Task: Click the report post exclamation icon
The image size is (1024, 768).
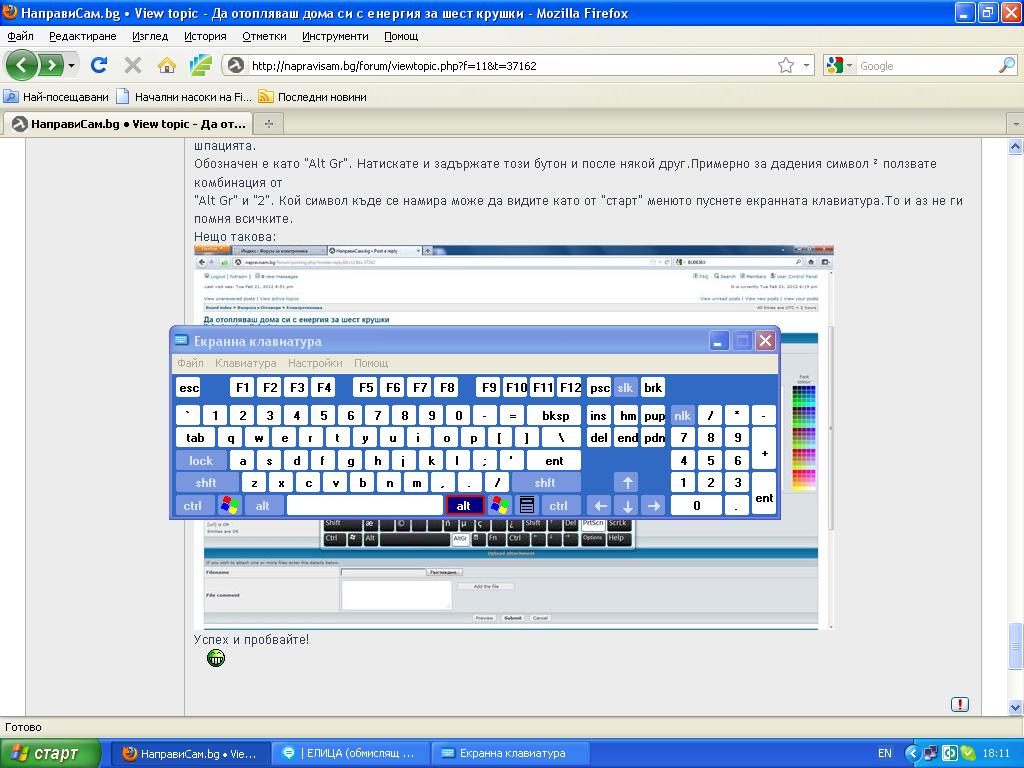Action: pyautogui.click(x=959, y=705)
